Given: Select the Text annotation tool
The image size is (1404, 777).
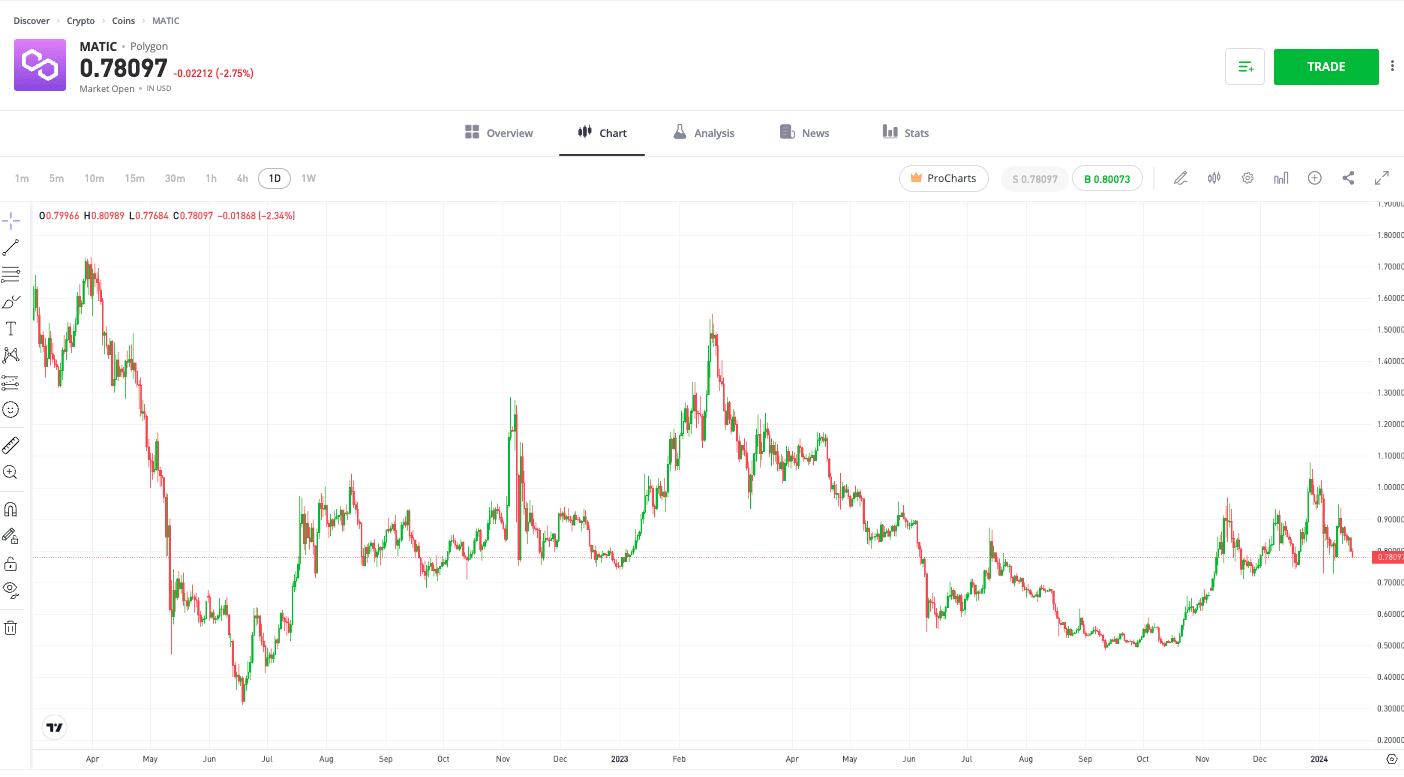Looking at the screenshot, I should [11, 328].
